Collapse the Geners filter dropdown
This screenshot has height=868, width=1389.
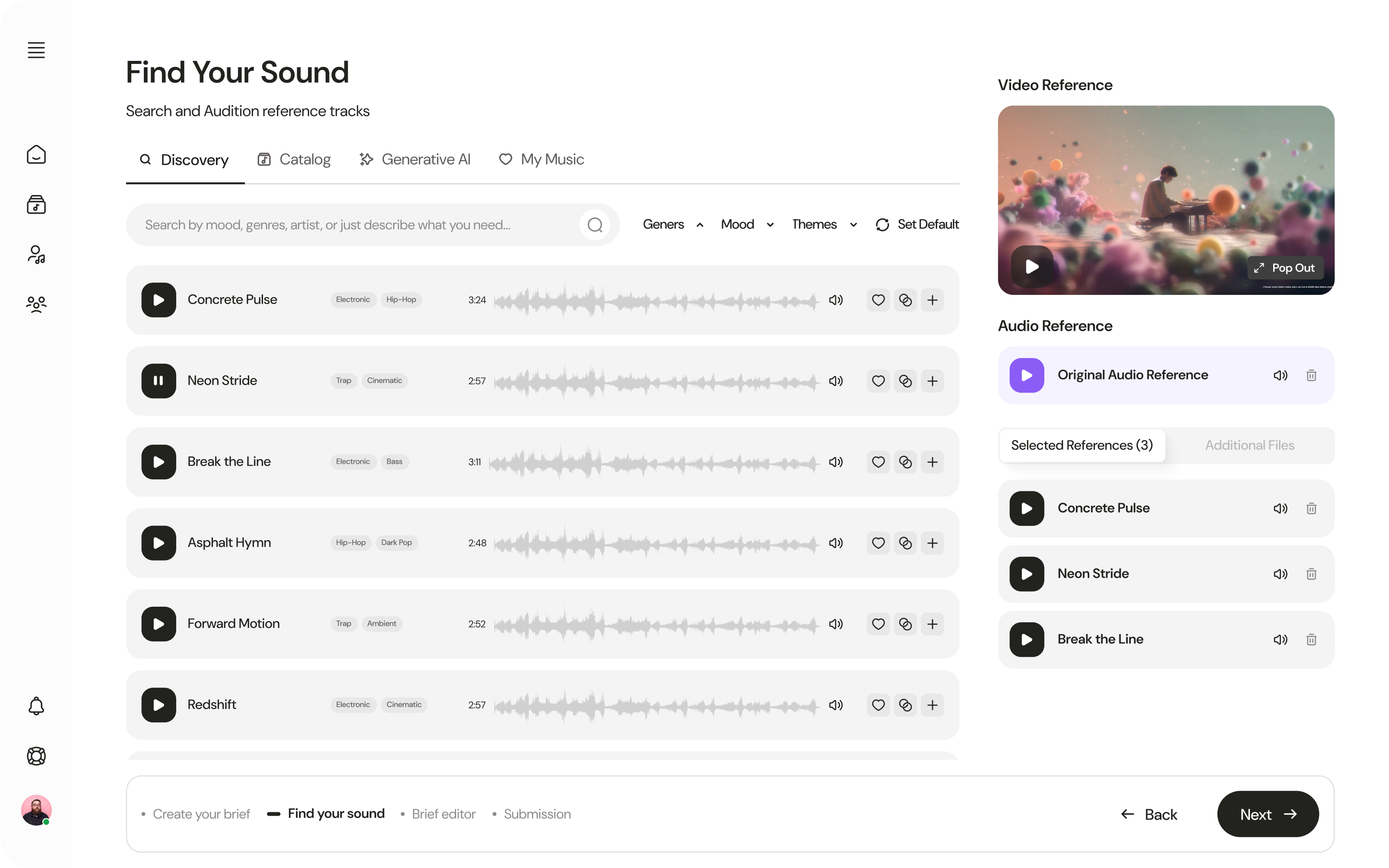click(673, 225)
